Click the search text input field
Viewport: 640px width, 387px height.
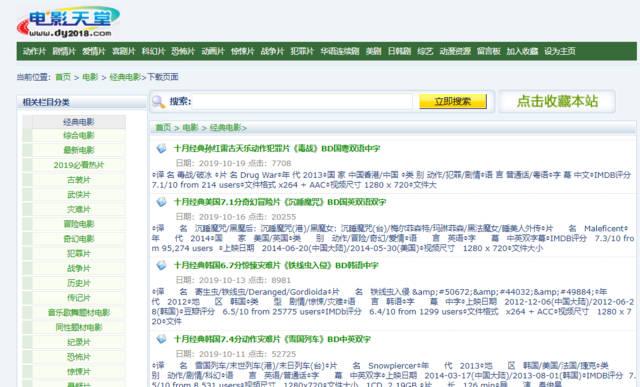(x=303, y=102)
